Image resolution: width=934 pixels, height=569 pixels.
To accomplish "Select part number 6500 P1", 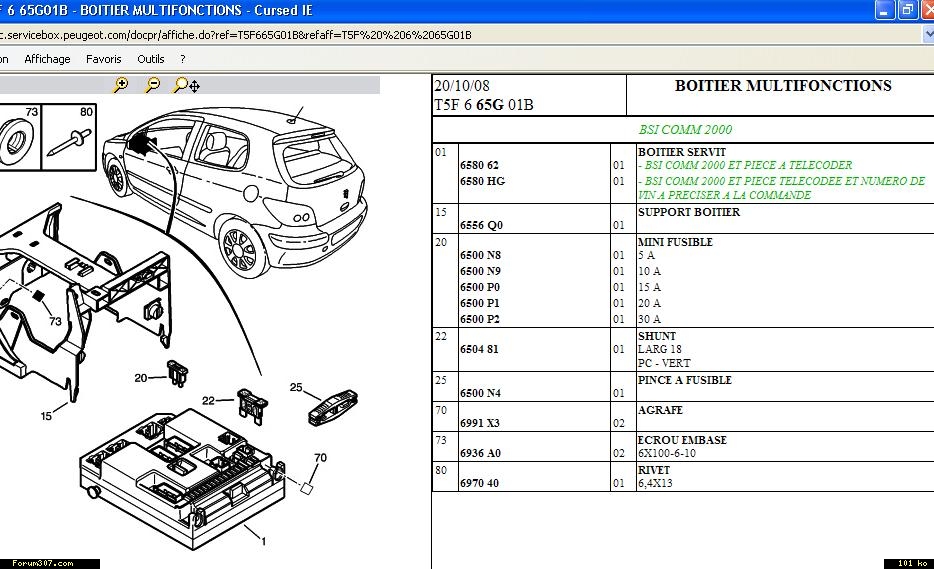I will 480,303.
